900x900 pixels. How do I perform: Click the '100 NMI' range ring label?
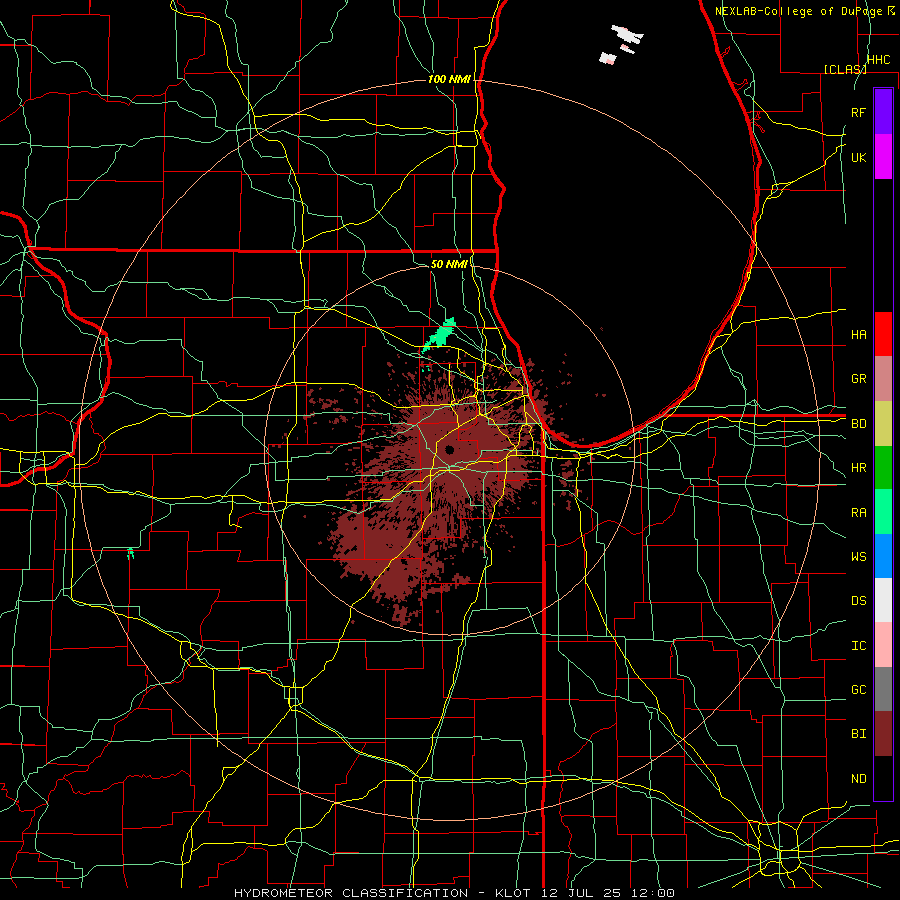pos(449,79)
